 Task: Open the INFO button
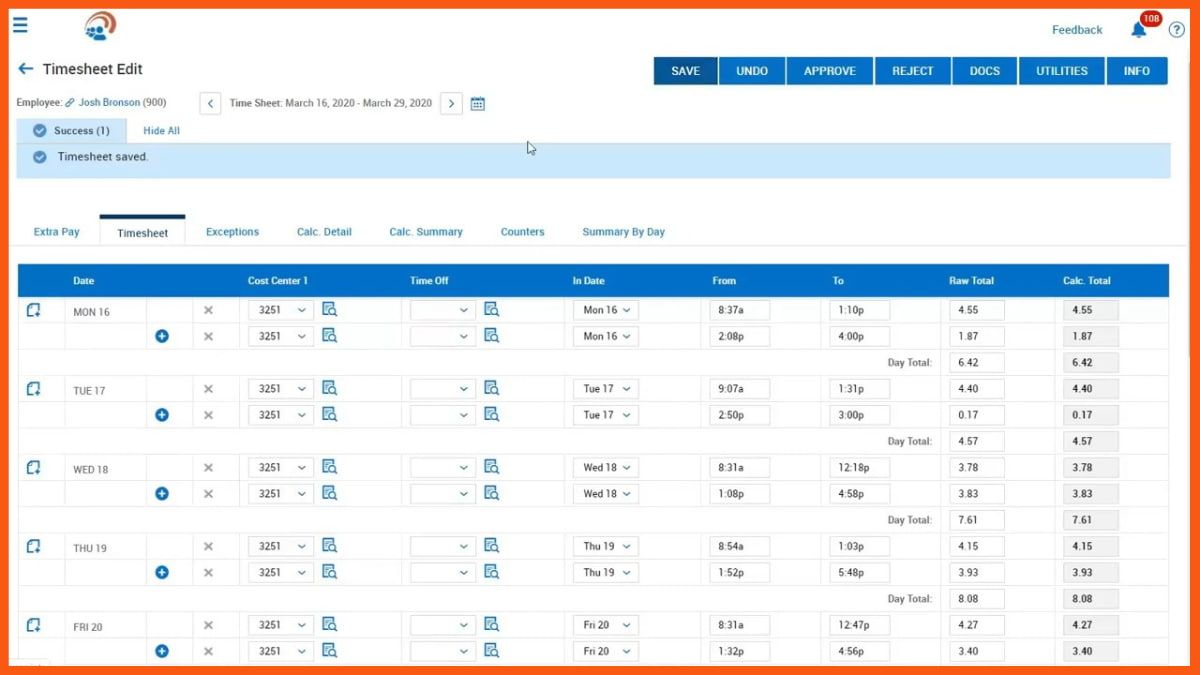[x=1137, y=71]
